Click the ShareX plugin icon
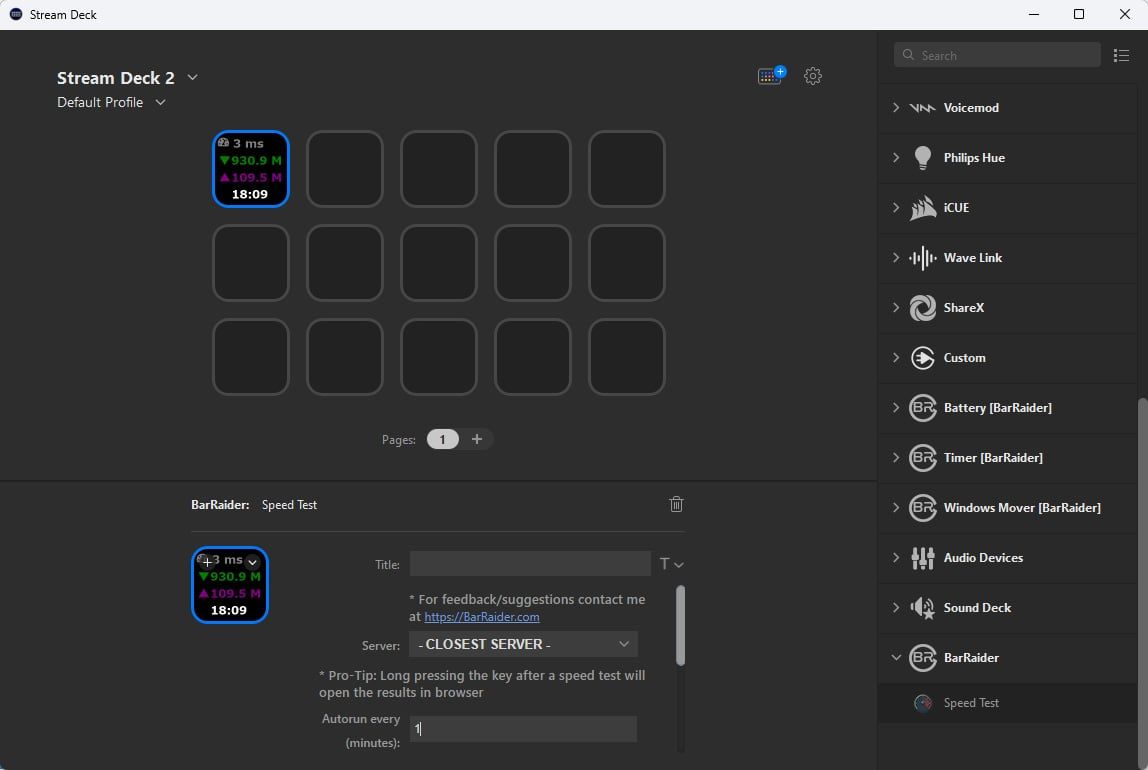Image resolution: width=1148 pixels, height=770 pixels. pos(922,308)
